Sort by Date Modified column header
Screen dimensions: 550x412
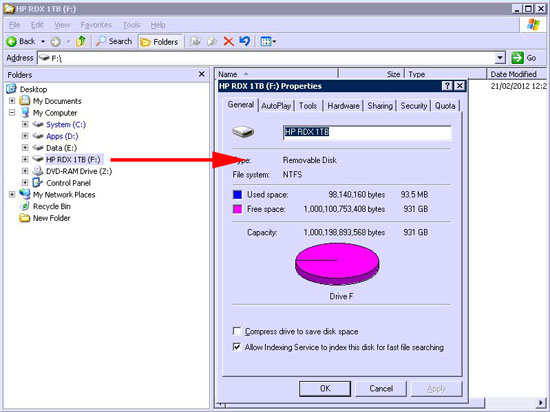[x=517, y=74]
